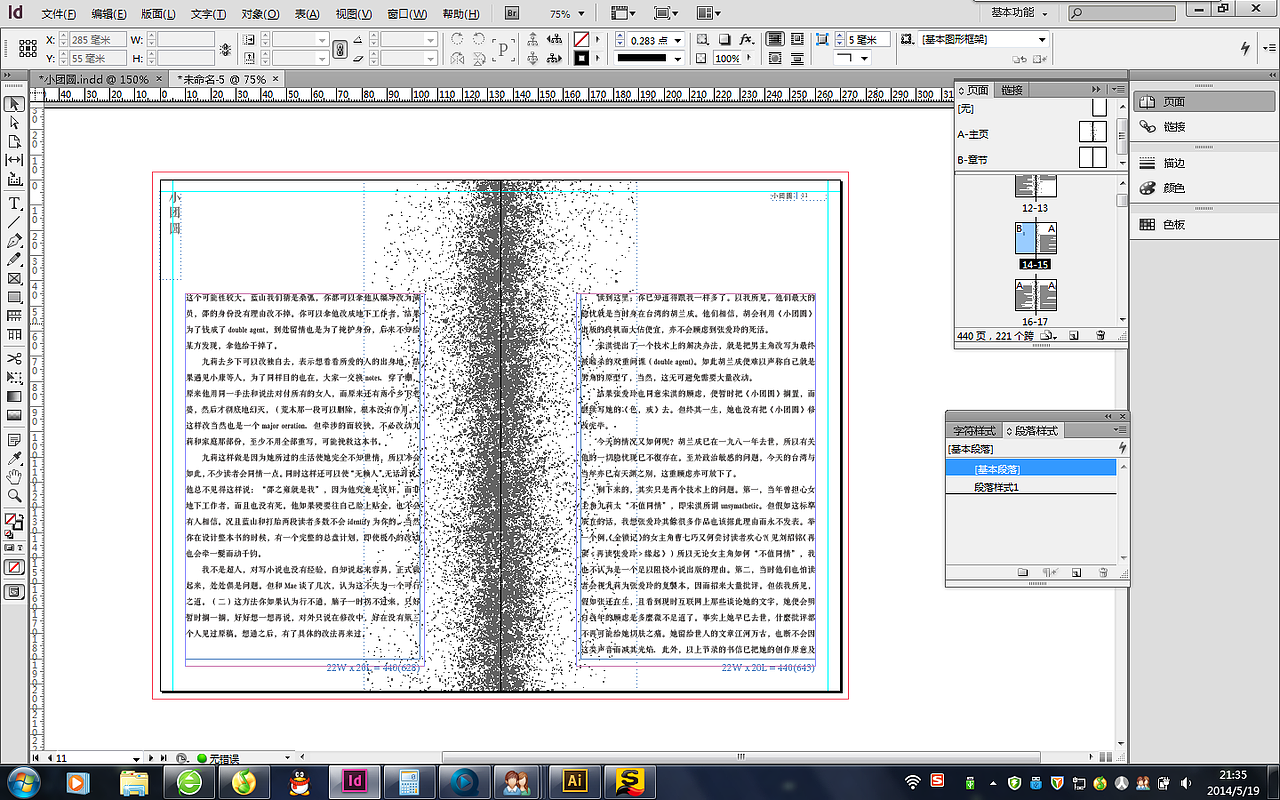Viewport: 1280px width, 800px height.
Task: Toggle normal view mode in the toolbox
Action: tap(14, 591)
